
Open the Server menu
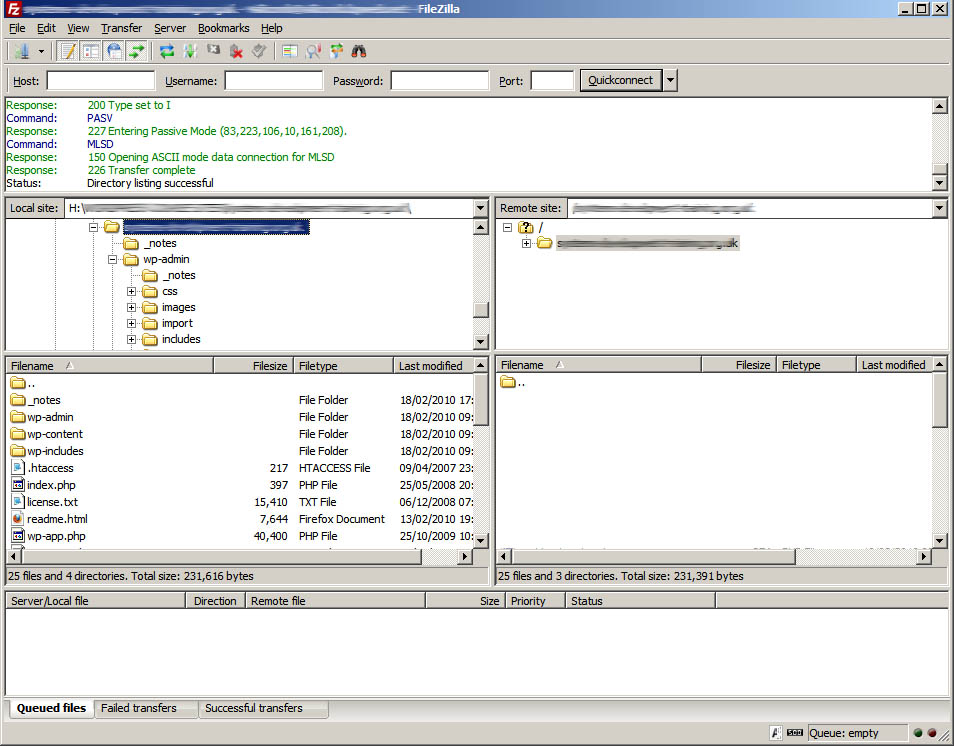(x=170, y=29)
